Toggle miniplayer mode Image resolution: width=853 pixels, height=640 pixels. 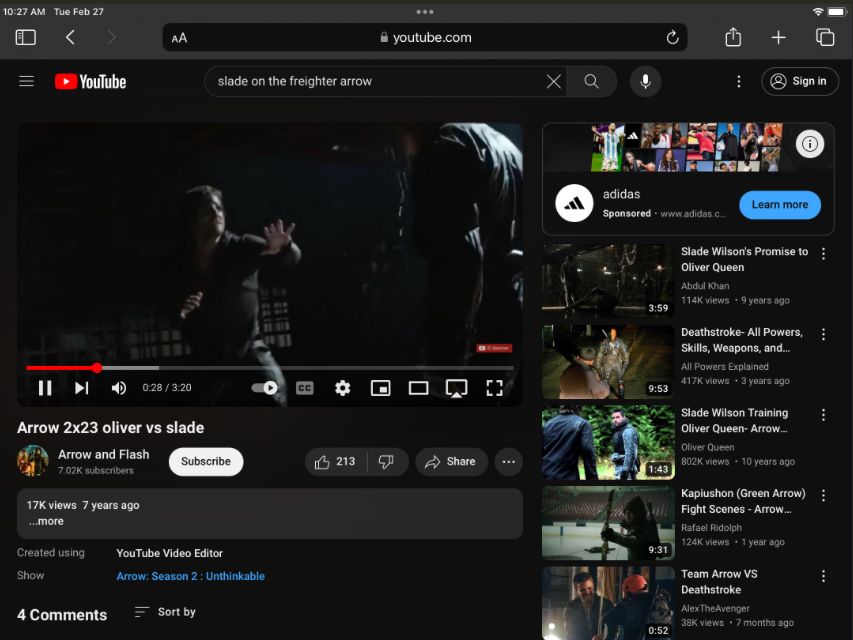[x=380, y=388]
